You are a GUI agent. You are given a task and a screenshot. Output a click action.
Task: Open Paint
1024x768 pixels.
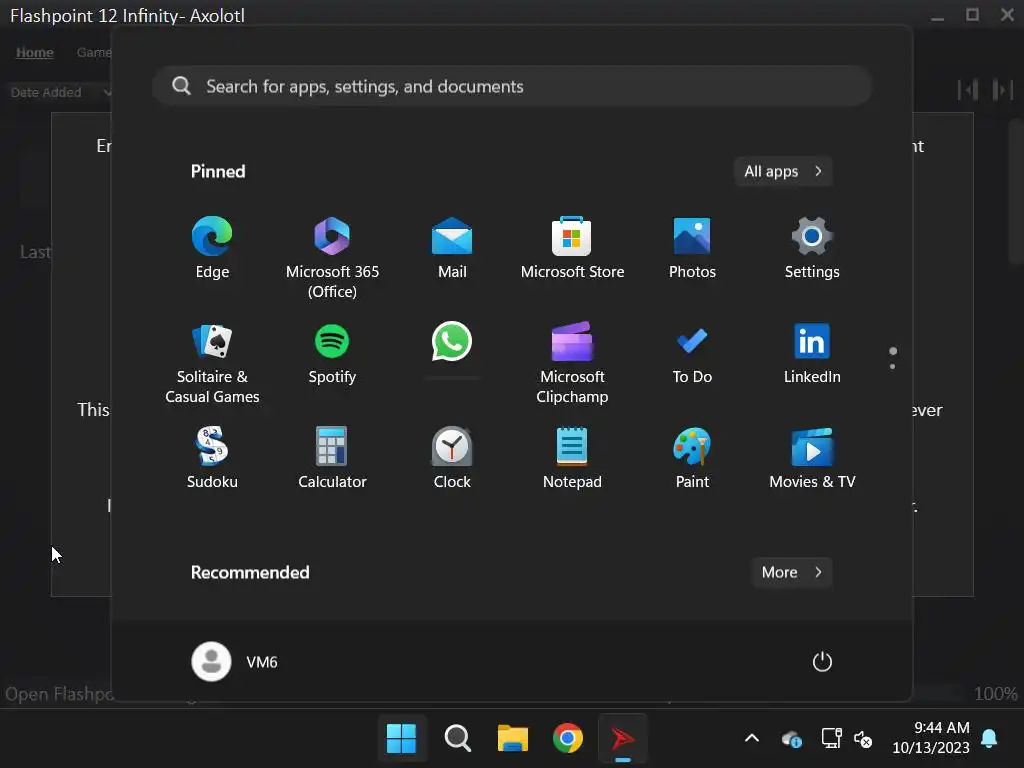coord(692,458)
